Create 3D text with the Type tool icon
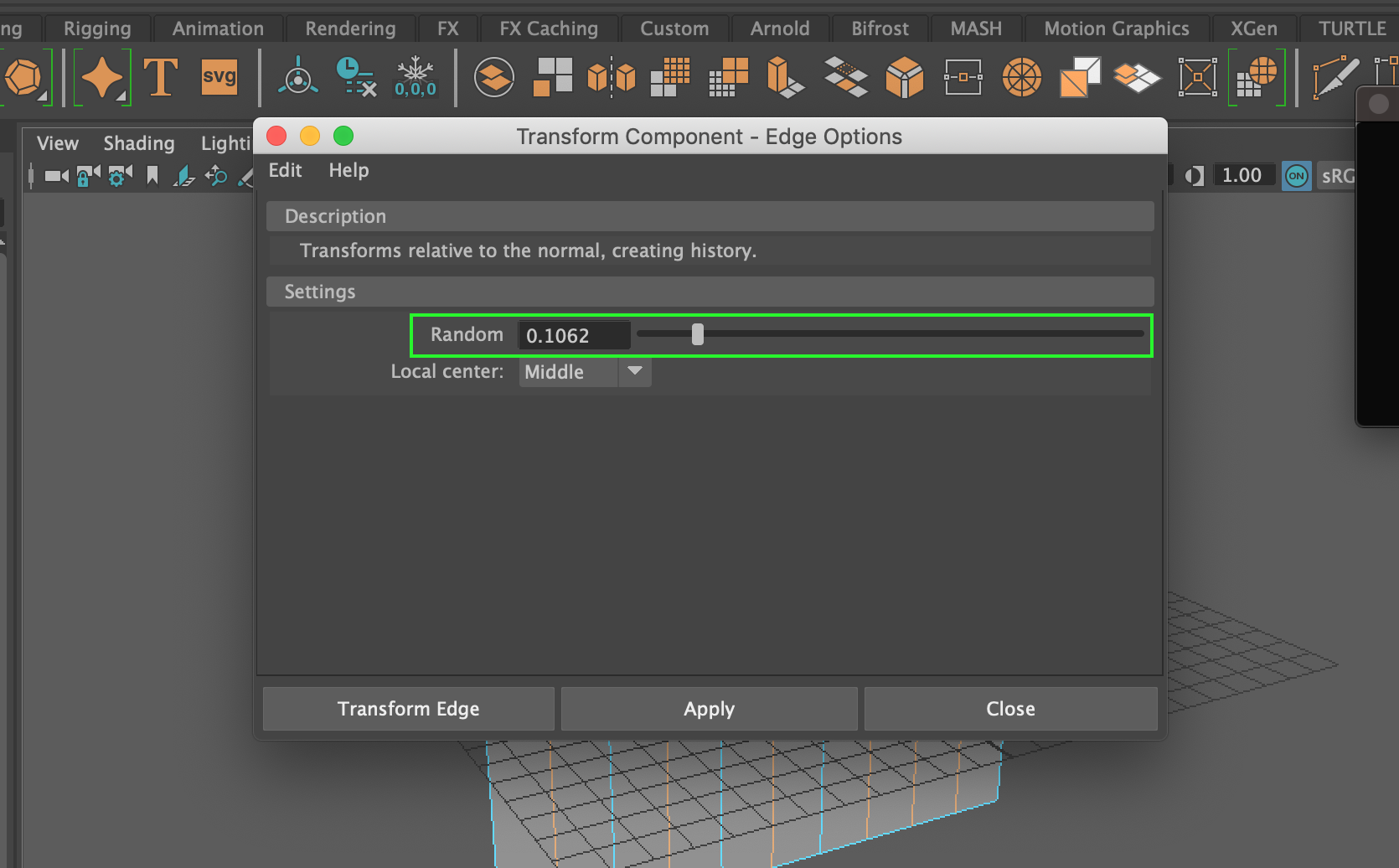This screenshot has height=868, width=1399. point(160,77)
